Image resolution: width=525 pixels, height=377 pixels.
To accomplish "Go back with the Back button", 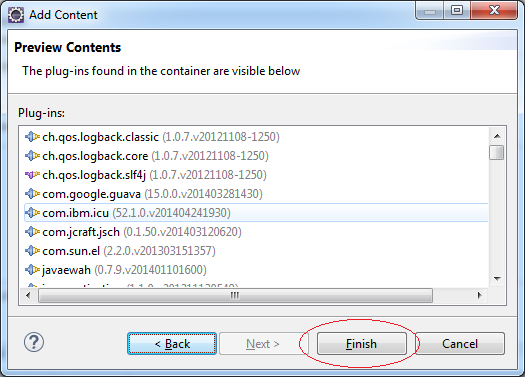I will coord(172,344).
